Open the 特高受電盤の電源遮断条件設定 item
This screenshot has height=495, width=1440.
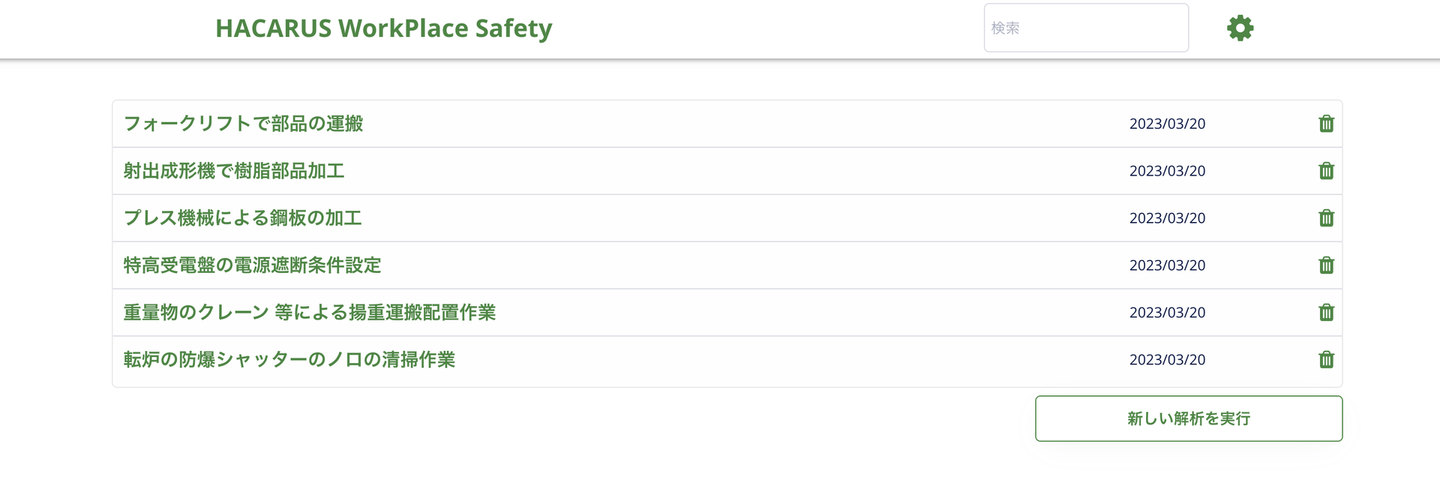pyautogui.click(x=252, y=265)
